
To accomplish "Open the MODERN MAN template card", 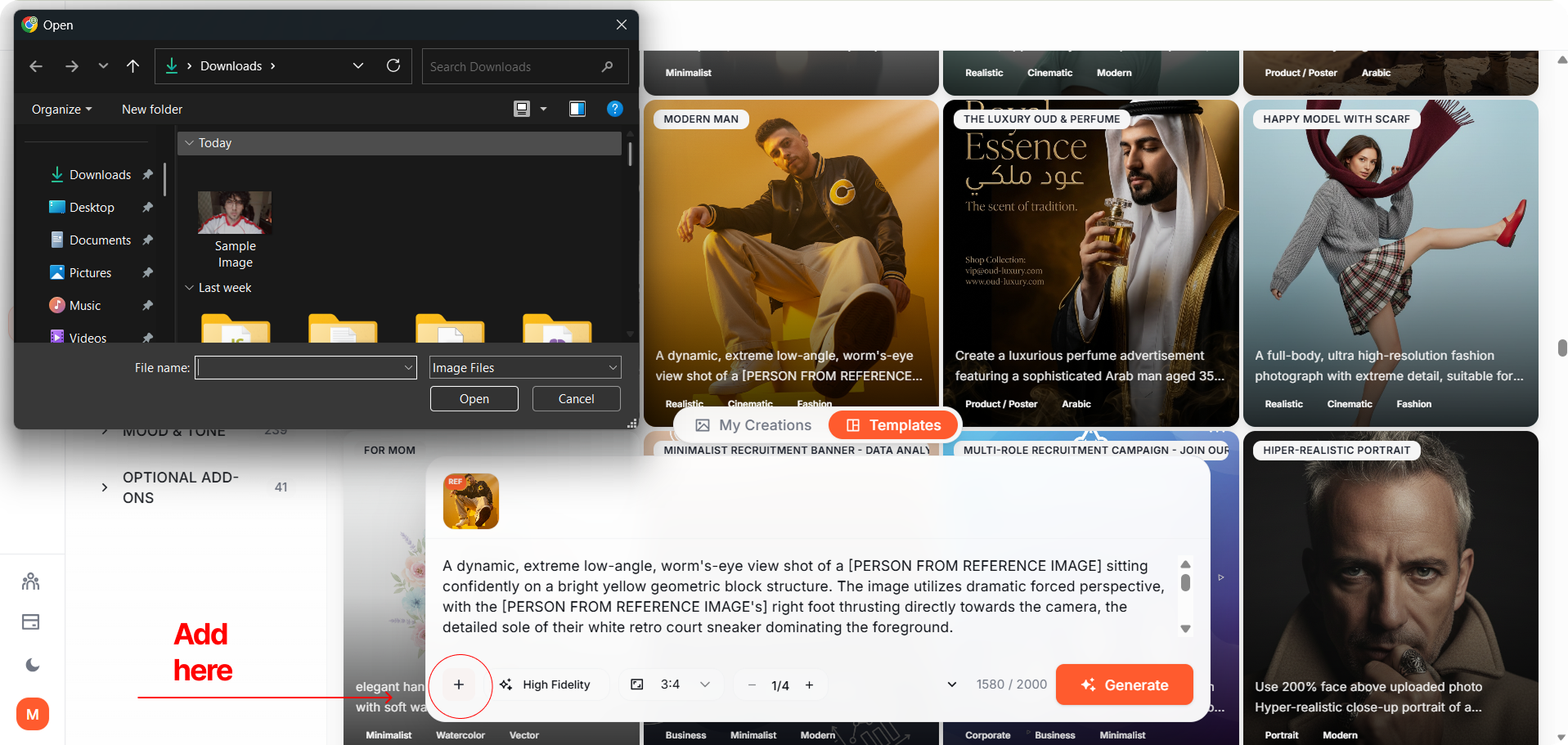I will pos(791,263).
